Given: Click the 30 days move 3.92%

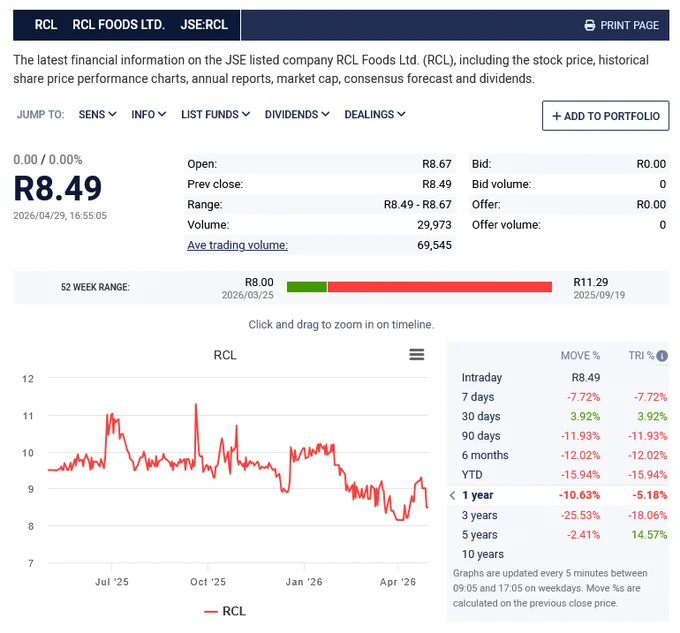Looking at the screenshot, I should pos(585,416).
